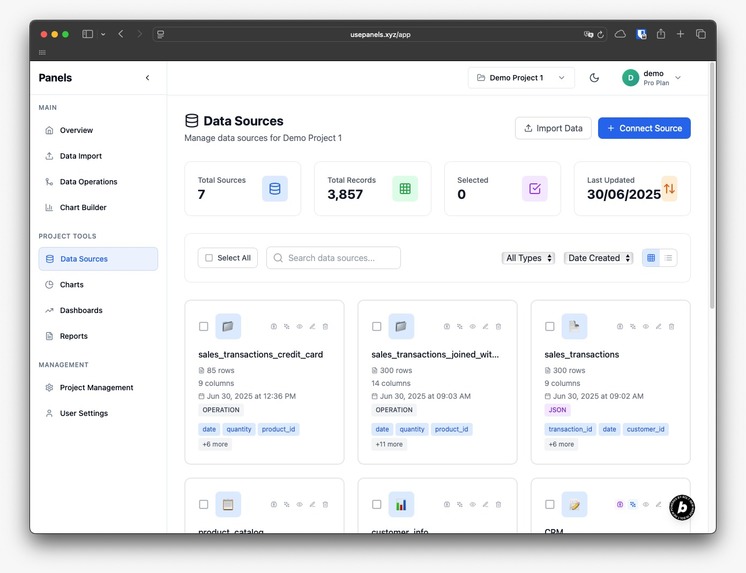The image size is (746, 573).
Task: Open User Settings in the sidebar
Action: pos(98,413)
